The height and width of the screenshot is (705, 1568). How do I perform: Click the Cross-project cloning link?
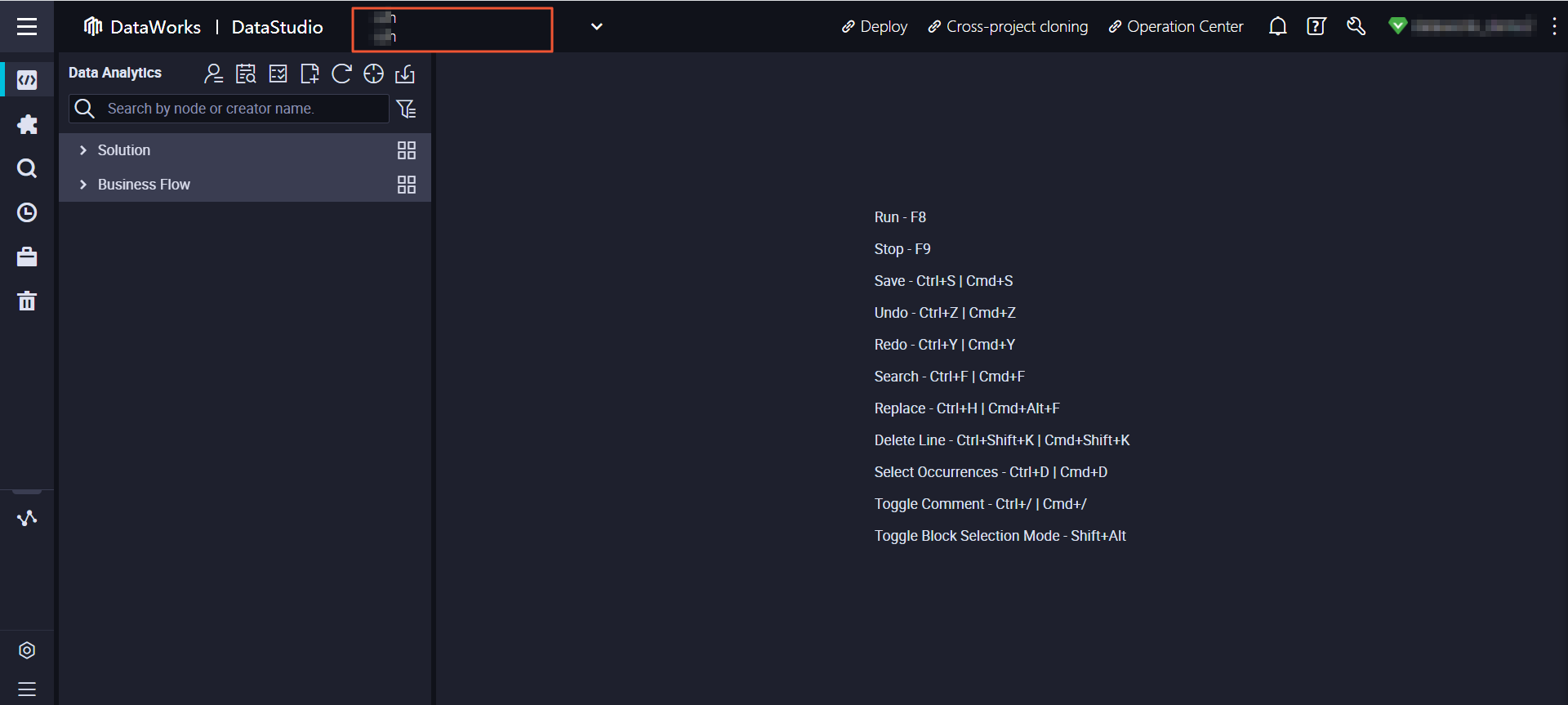(1008, 27)
